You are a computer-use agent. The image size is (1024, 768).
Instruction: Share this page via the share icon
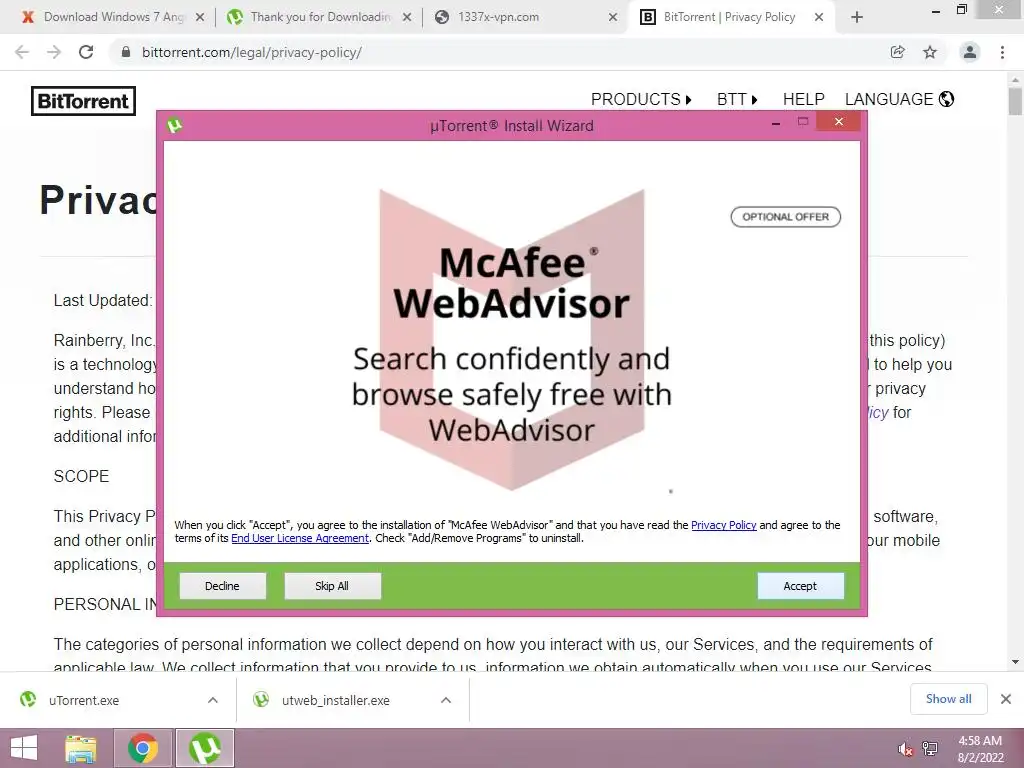coord(898,52)
